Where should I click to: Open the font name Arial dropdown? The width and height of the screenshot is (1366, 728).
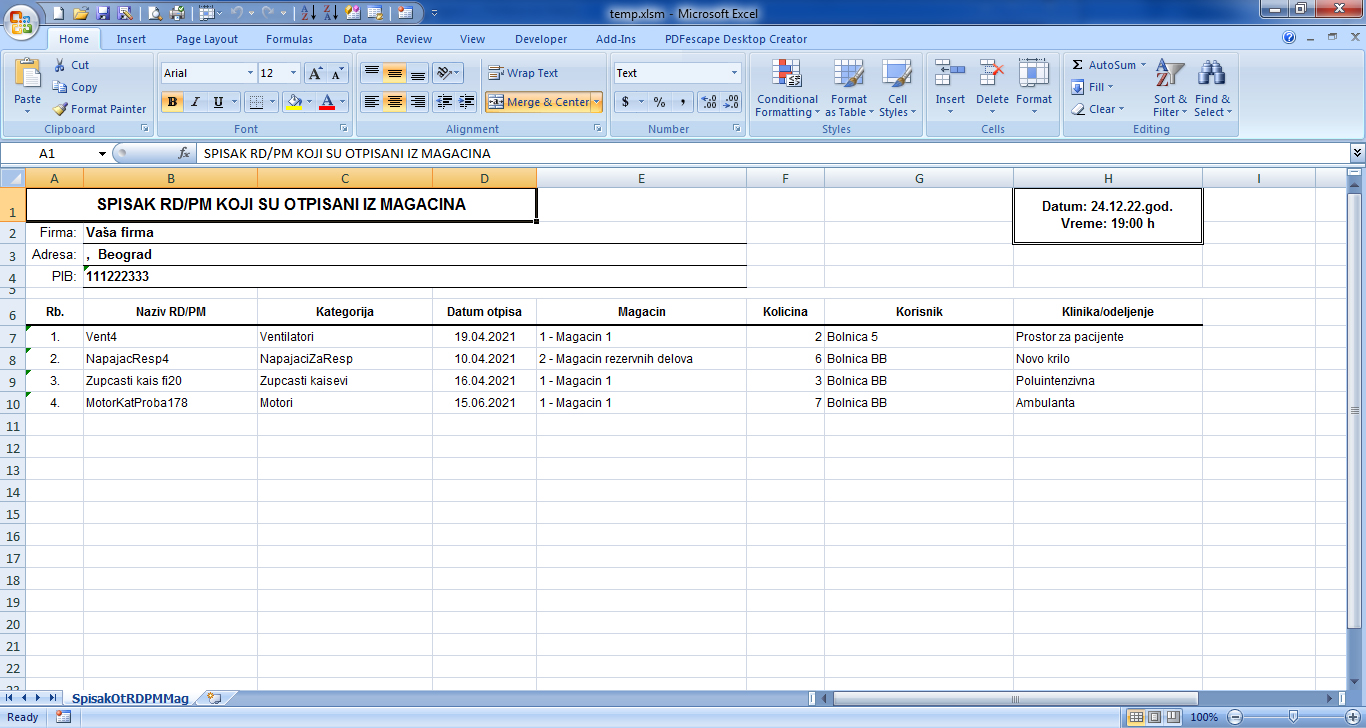click(250, 73)
